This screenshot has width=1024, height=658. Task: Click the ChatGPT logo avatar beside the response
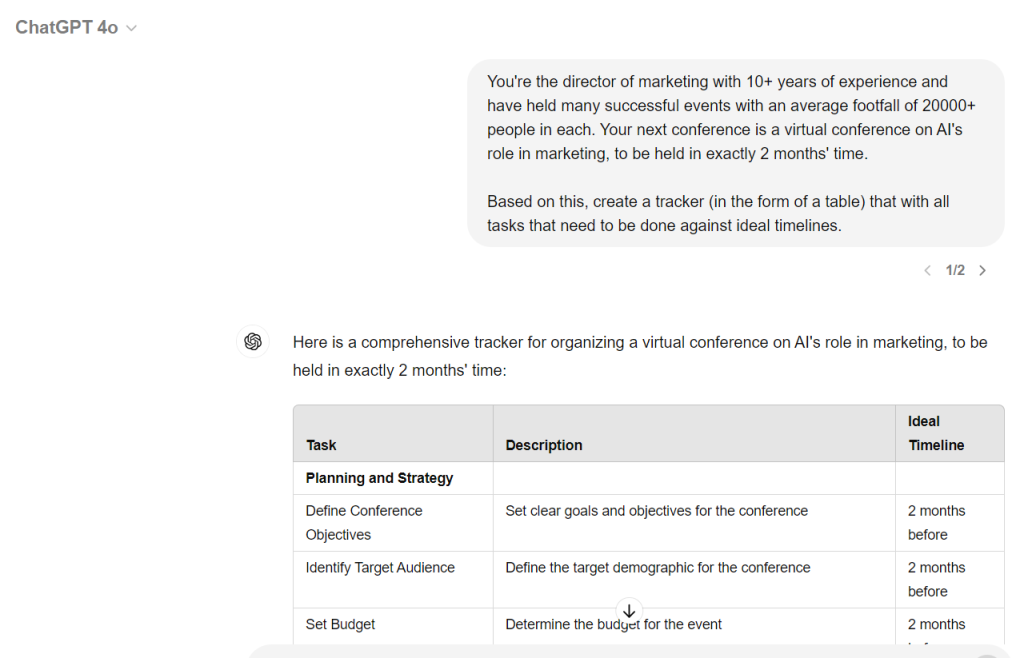[x=253, y=341]
